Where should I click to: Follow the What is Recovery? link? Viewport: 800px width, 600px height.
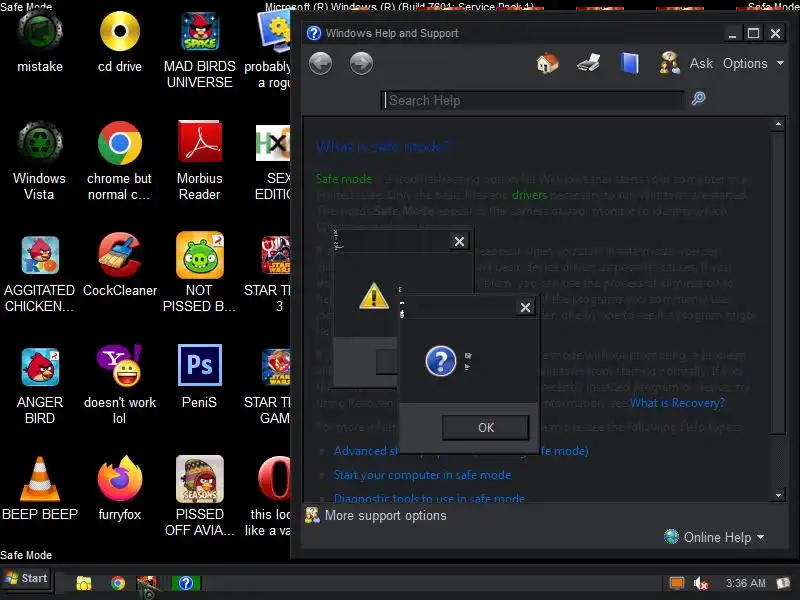click(677, 403)
